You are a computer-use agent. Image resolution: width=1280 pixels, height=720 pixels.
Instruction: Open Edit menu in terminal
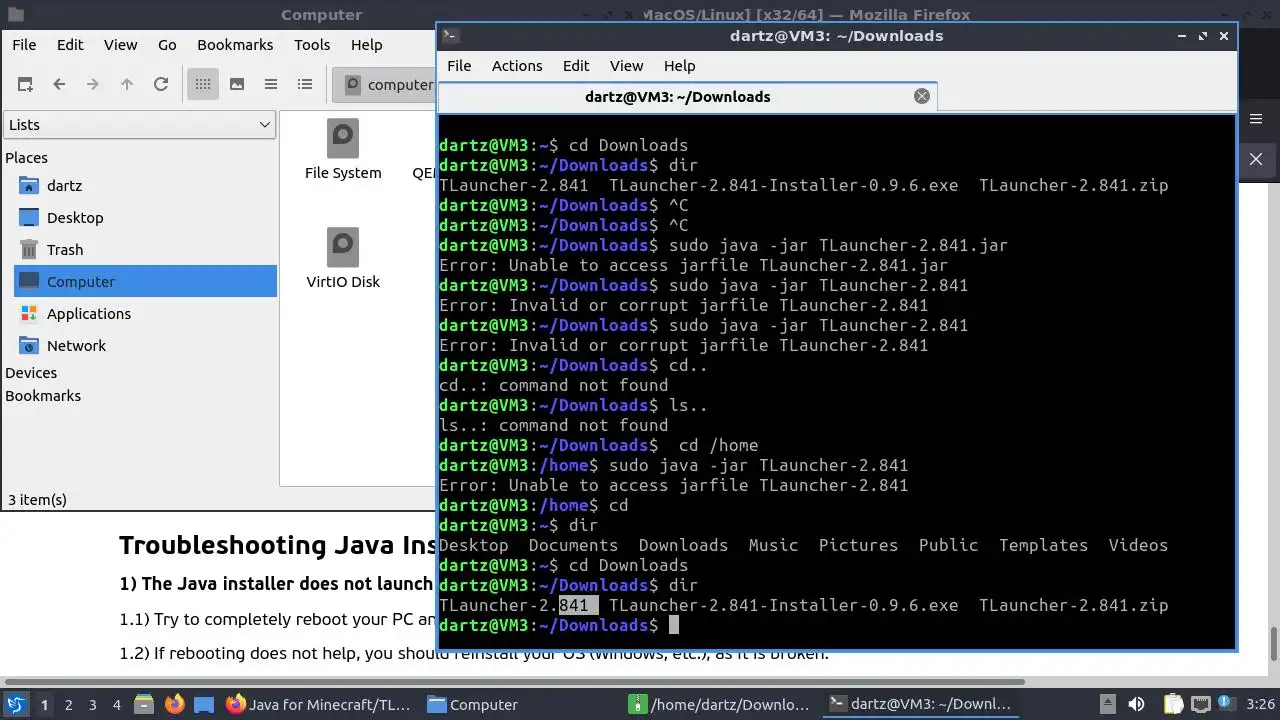click(x=576, y=66)
